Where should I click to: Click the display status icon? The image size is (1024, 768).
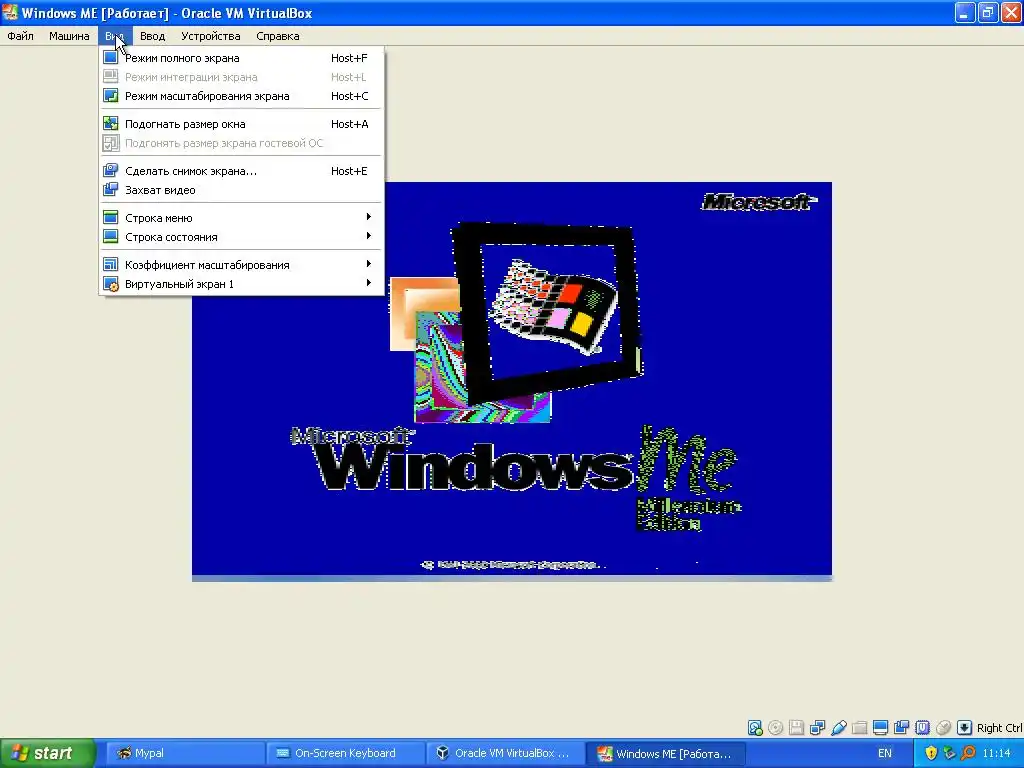coord(880,728)
